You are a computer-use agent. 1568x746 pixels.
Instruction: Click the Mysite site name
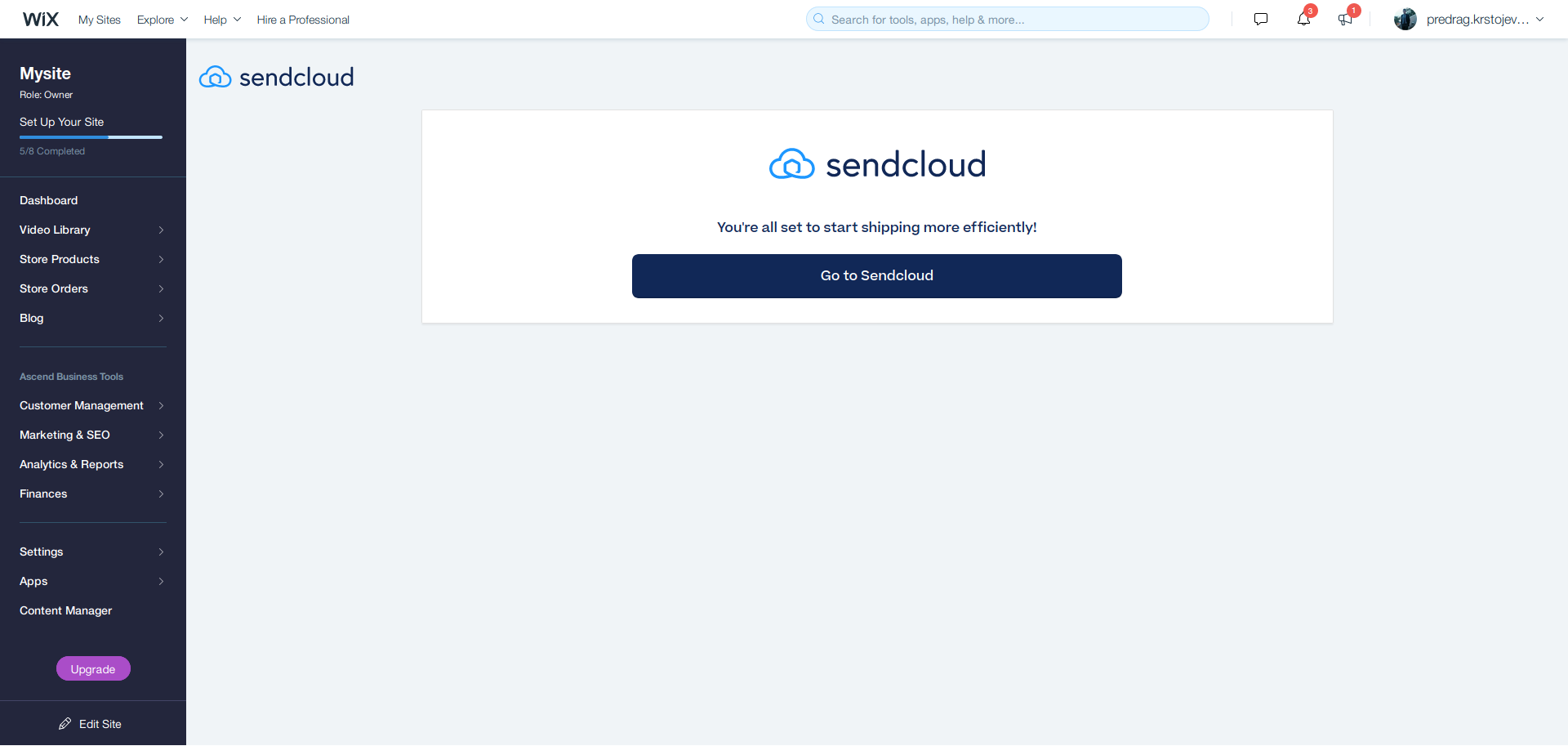point(46,74)
